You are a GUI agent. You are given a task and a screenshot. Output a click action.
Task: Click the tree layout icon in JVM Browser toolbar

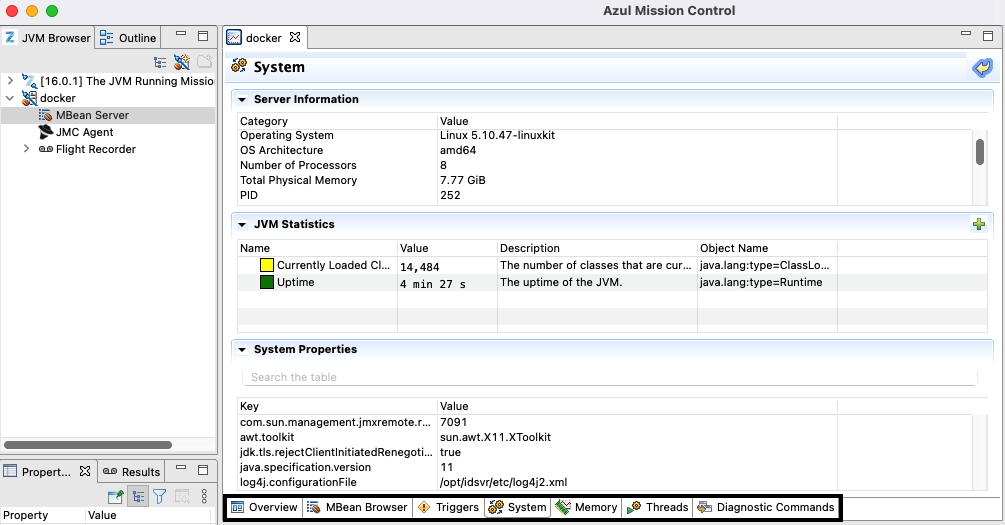coord(160,62)
